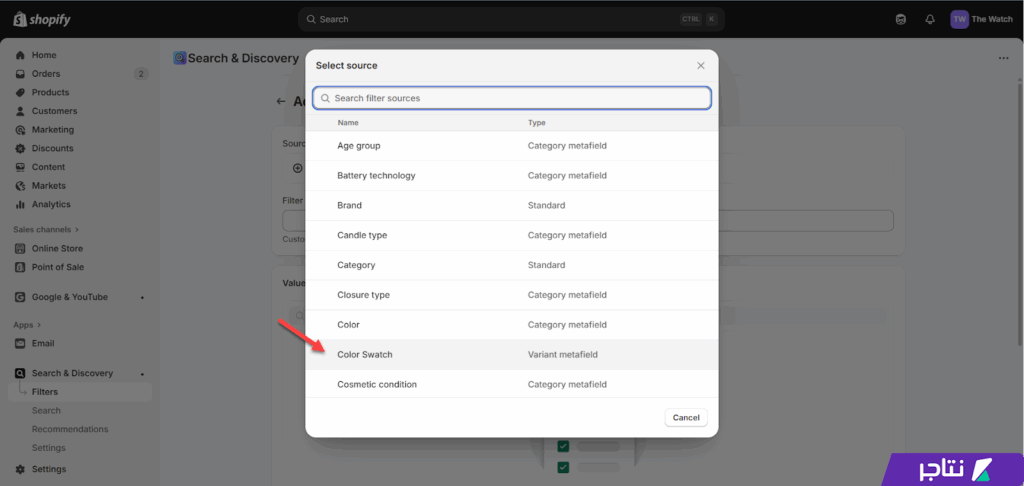Click the Analytics chart icon

(x=20, y=204)
